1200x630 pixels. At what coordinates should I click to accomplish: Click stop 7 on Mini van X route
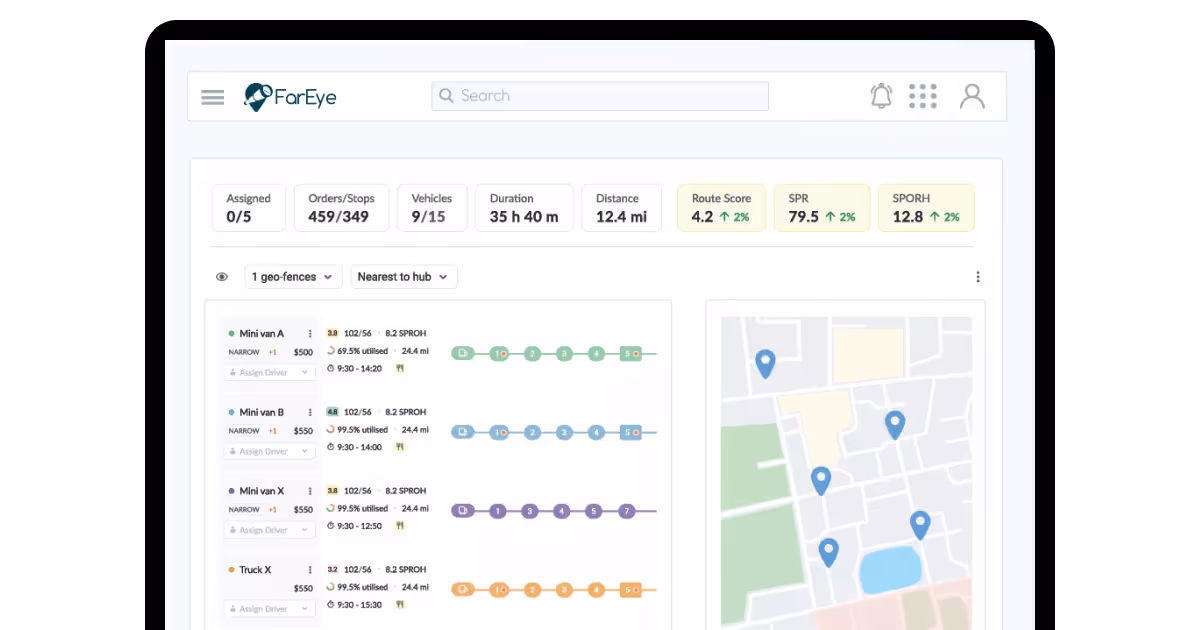click(626, 511)
